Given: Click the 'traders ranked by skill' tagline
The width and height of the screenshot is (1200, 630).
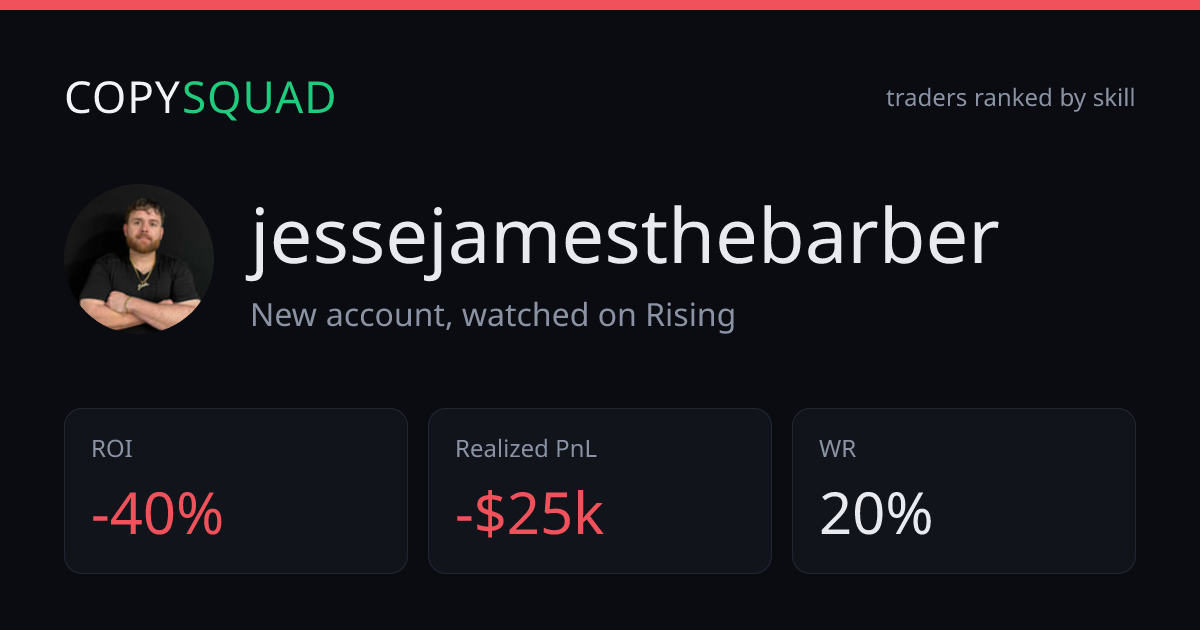Looking at the screenshot, I should point(1010,98).
